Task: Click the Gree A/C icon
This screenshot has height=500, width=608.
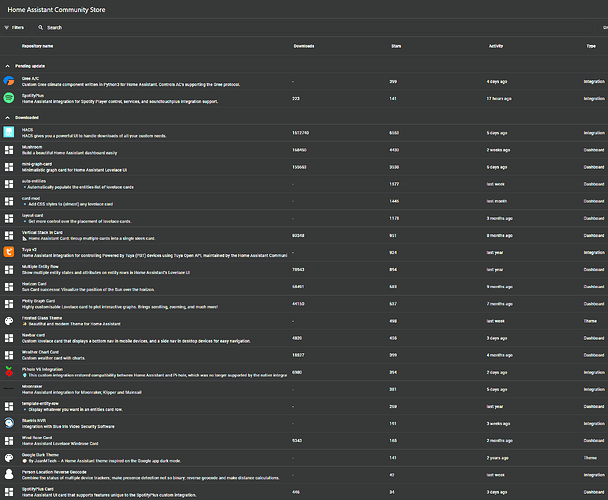Action: coord(9,80)
